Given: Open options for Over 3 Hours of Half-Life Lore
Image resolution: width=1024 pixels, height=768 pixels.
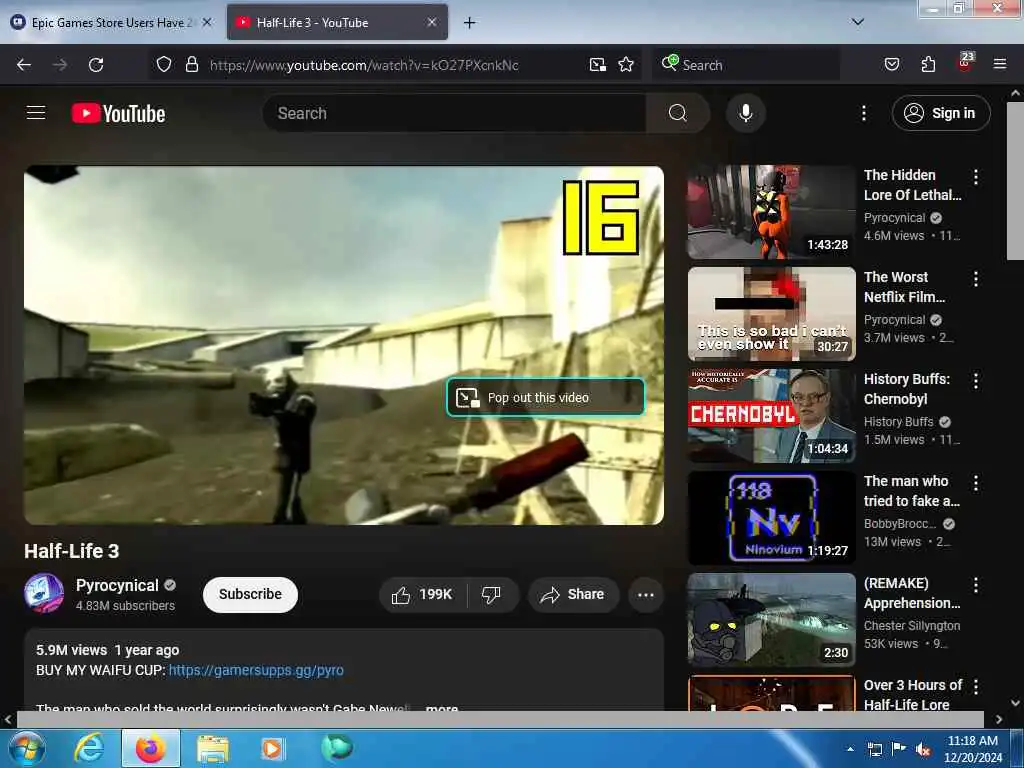Looking at the screenshot, I should click(976, 686).
